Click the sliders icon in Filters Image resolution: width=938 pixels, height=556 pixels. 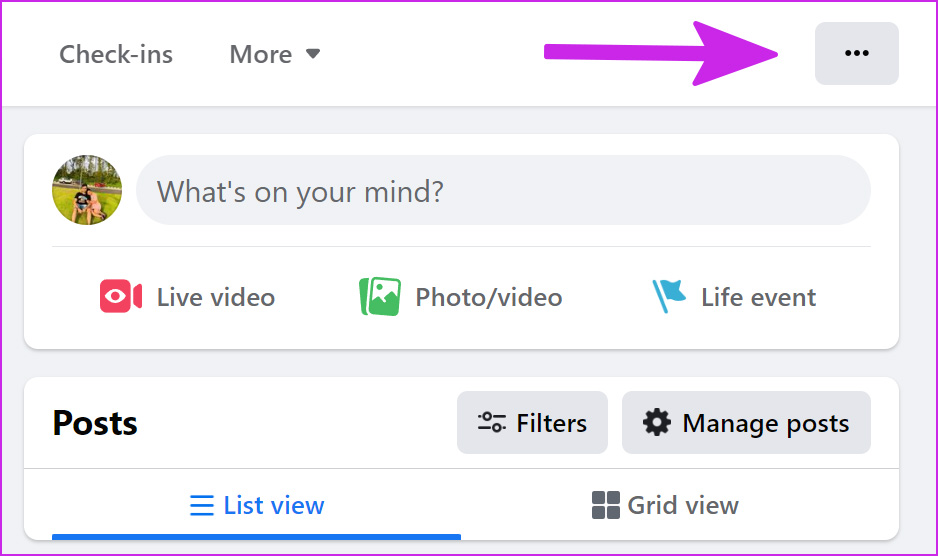492,423
